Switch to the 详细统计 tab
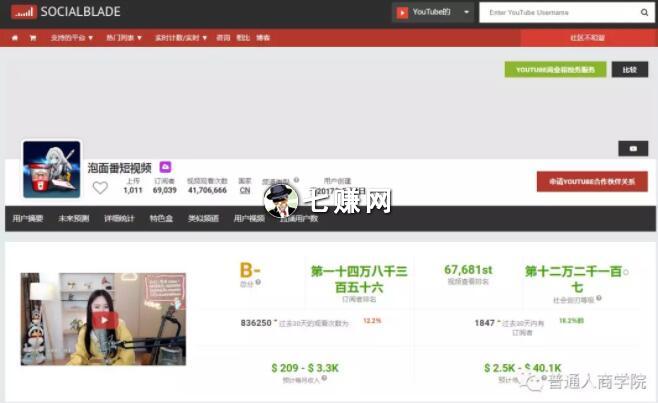Image resolution: width=658 pixels, height=403 pixels. 119,219
